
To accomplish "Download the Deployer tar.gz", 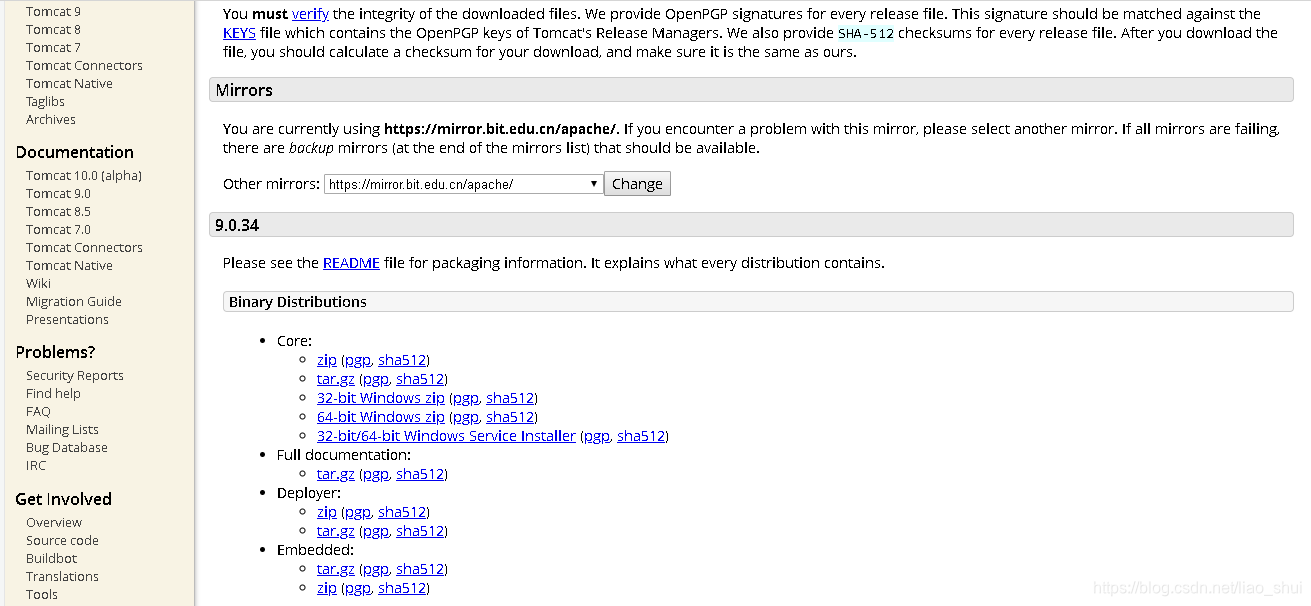I will pyautogui.click(x=336, y=531).
